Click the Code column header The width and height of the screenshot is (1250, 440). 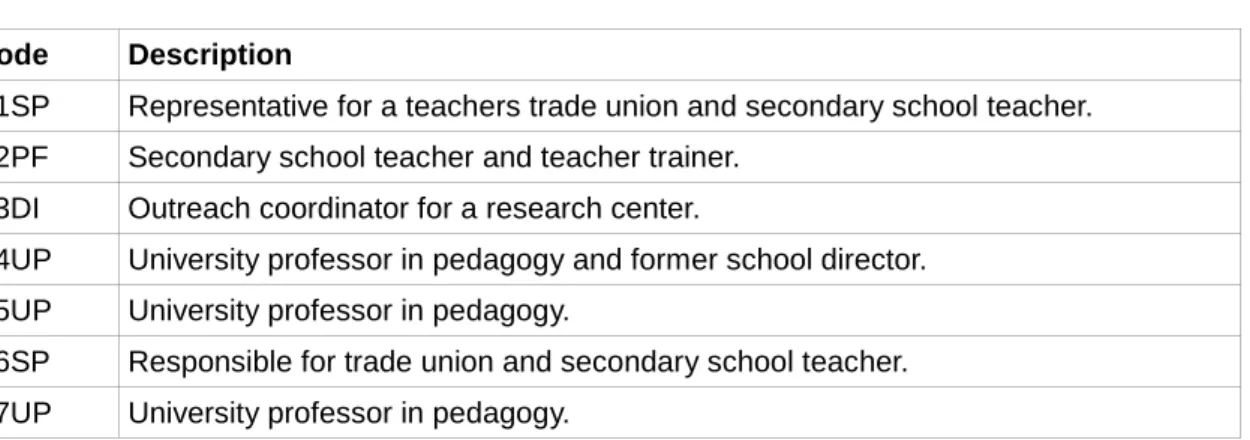[58, 54]
